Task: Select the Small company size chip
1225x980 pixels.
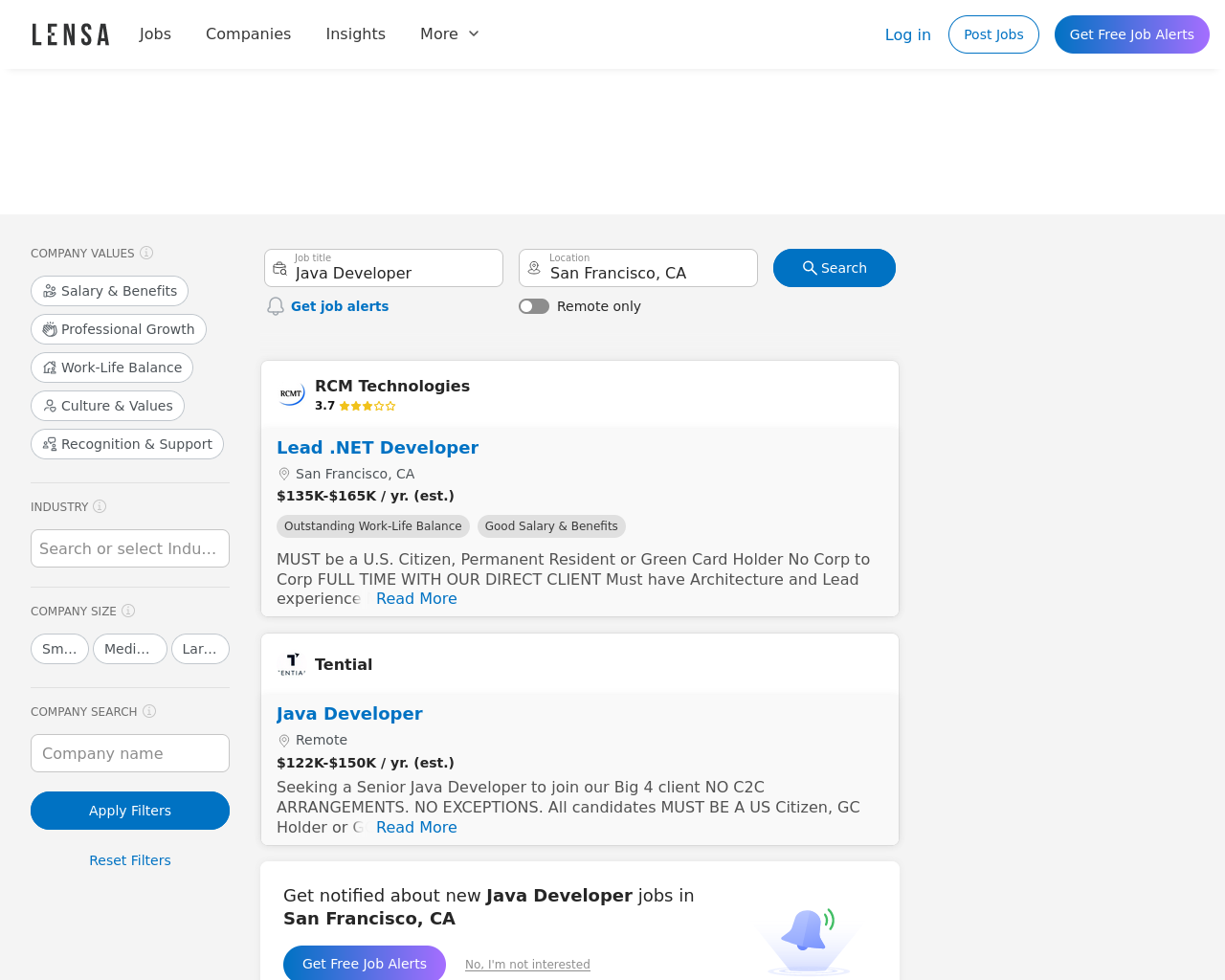Action: pyautogui.click(x=59, y=649)
